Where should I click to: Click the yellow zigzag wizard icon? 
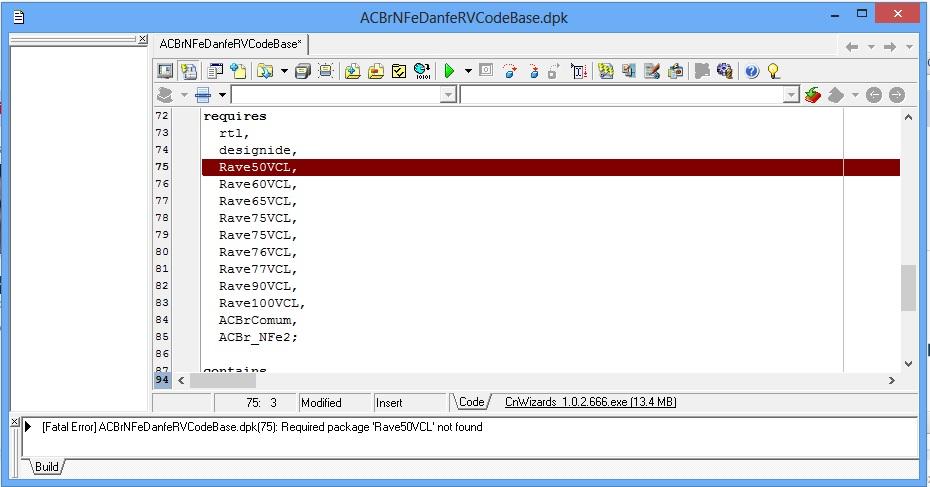click(x=606, y=71)
